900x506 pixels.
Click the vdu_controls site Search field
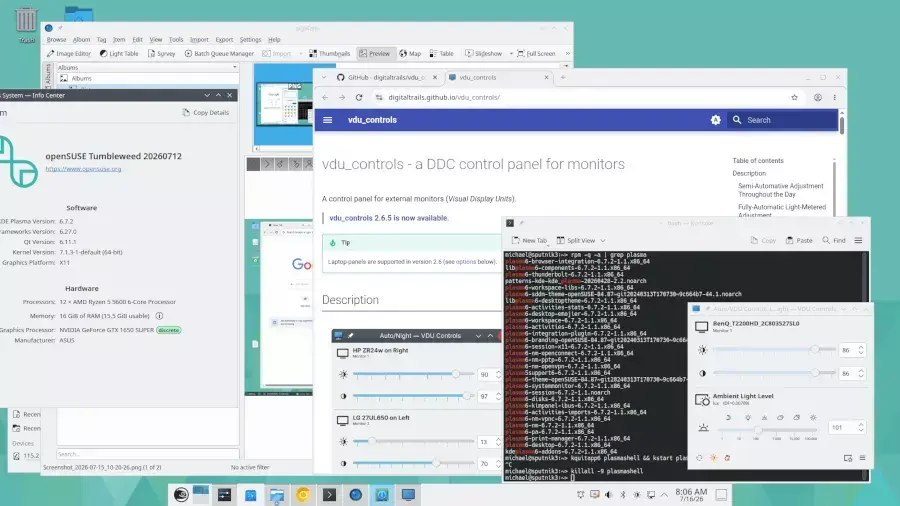point(782,120)
